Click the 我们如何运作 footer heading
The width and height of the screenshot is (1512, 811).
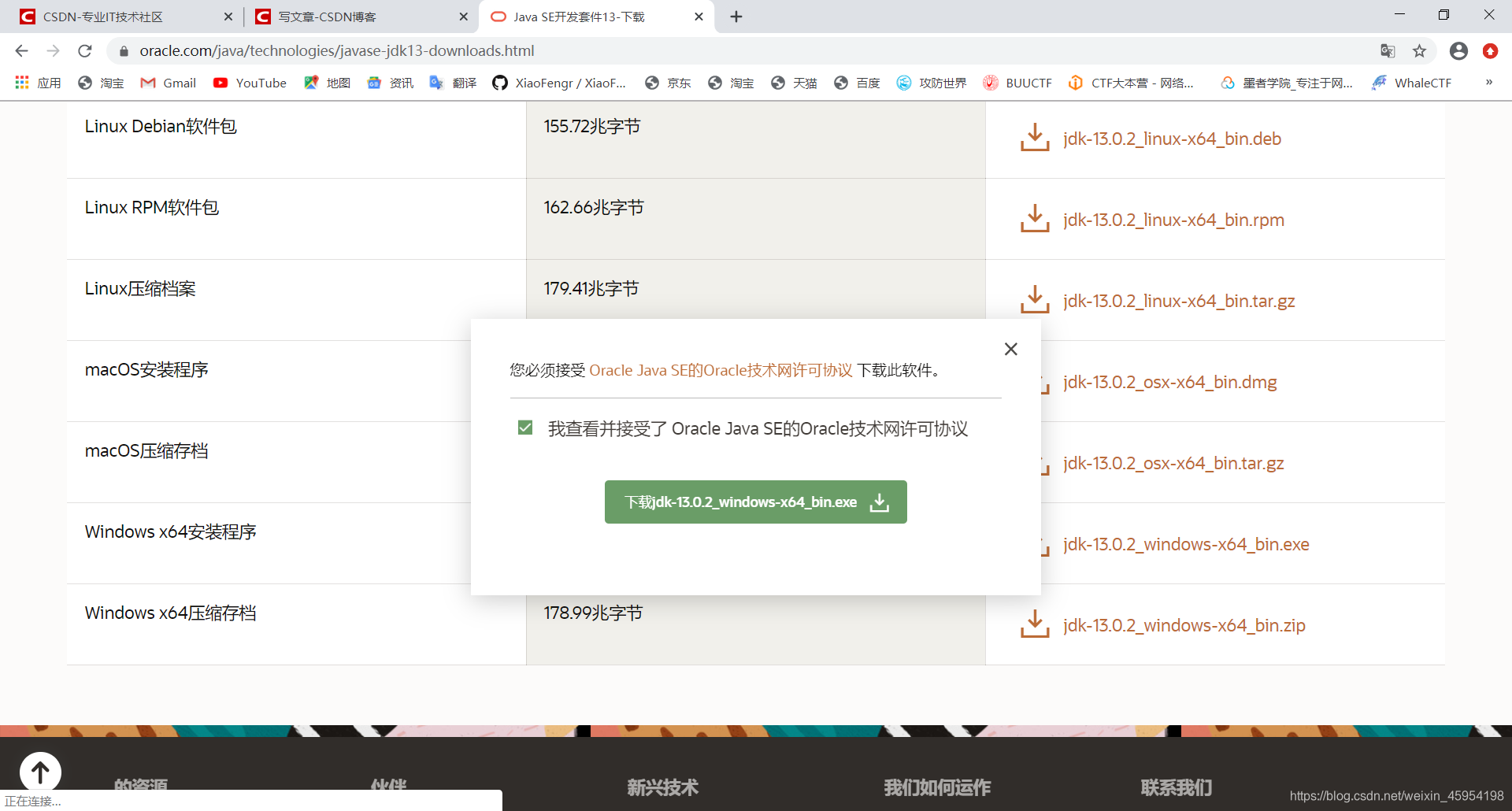tap(937, 787)
